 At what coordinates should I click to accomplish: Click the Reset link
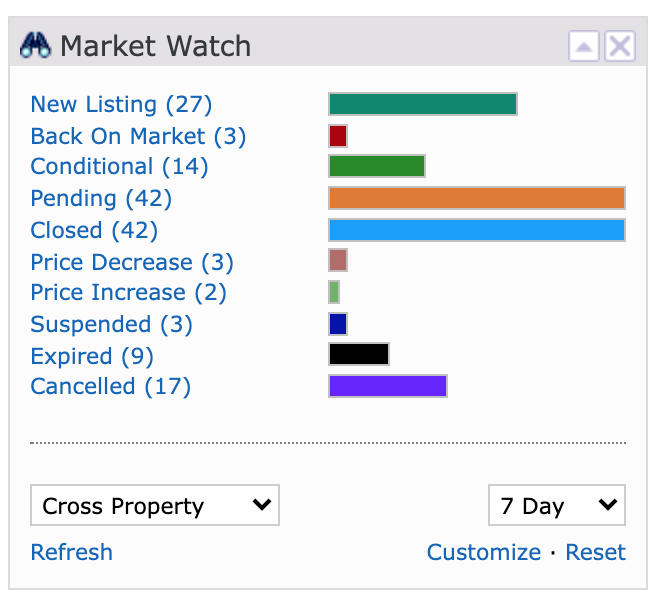[x=595, y=552]
